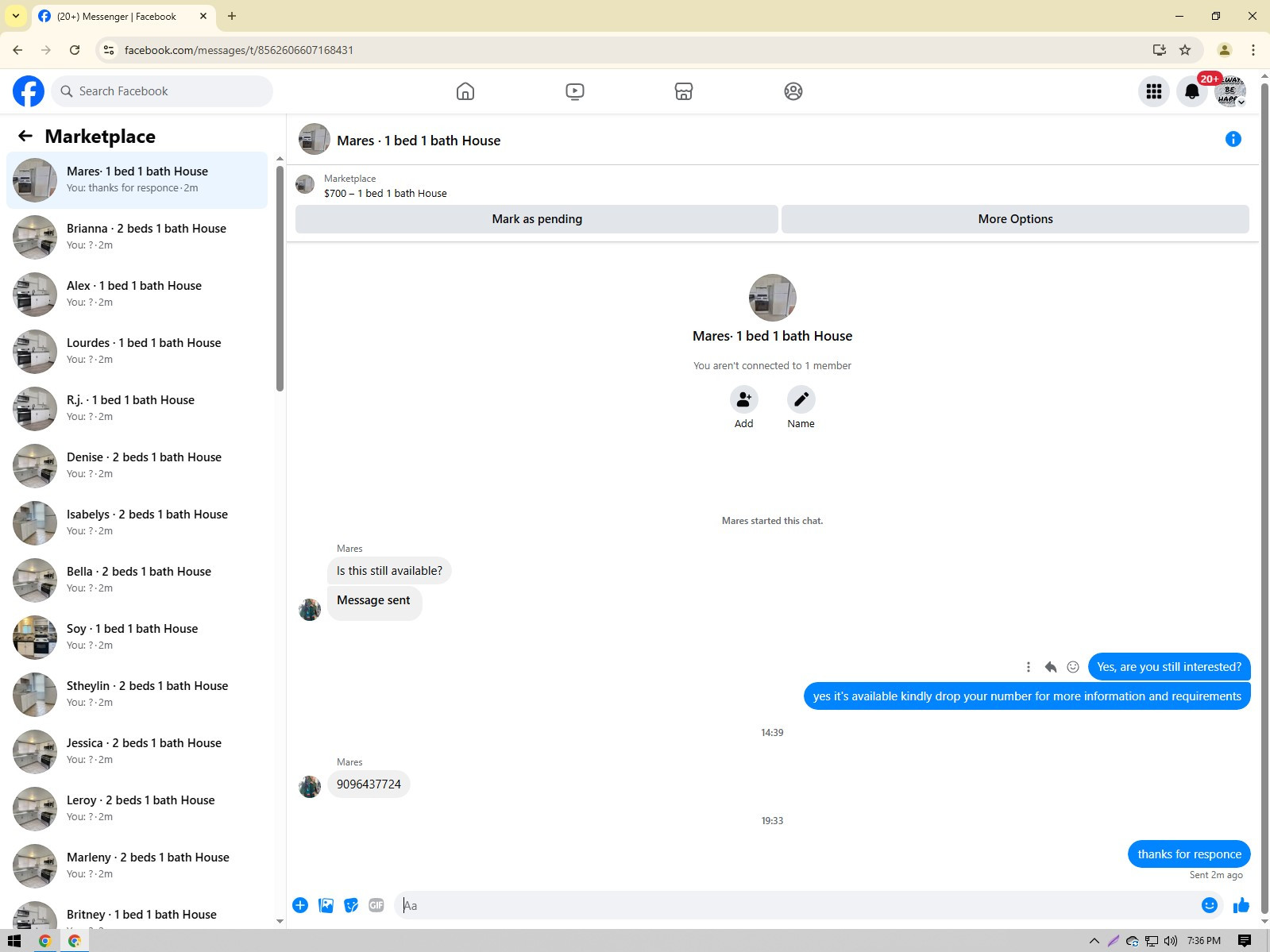Viewport: 1270px width, 952px height.
Task: Open account profile picture menu
Action: [1230, 91]
